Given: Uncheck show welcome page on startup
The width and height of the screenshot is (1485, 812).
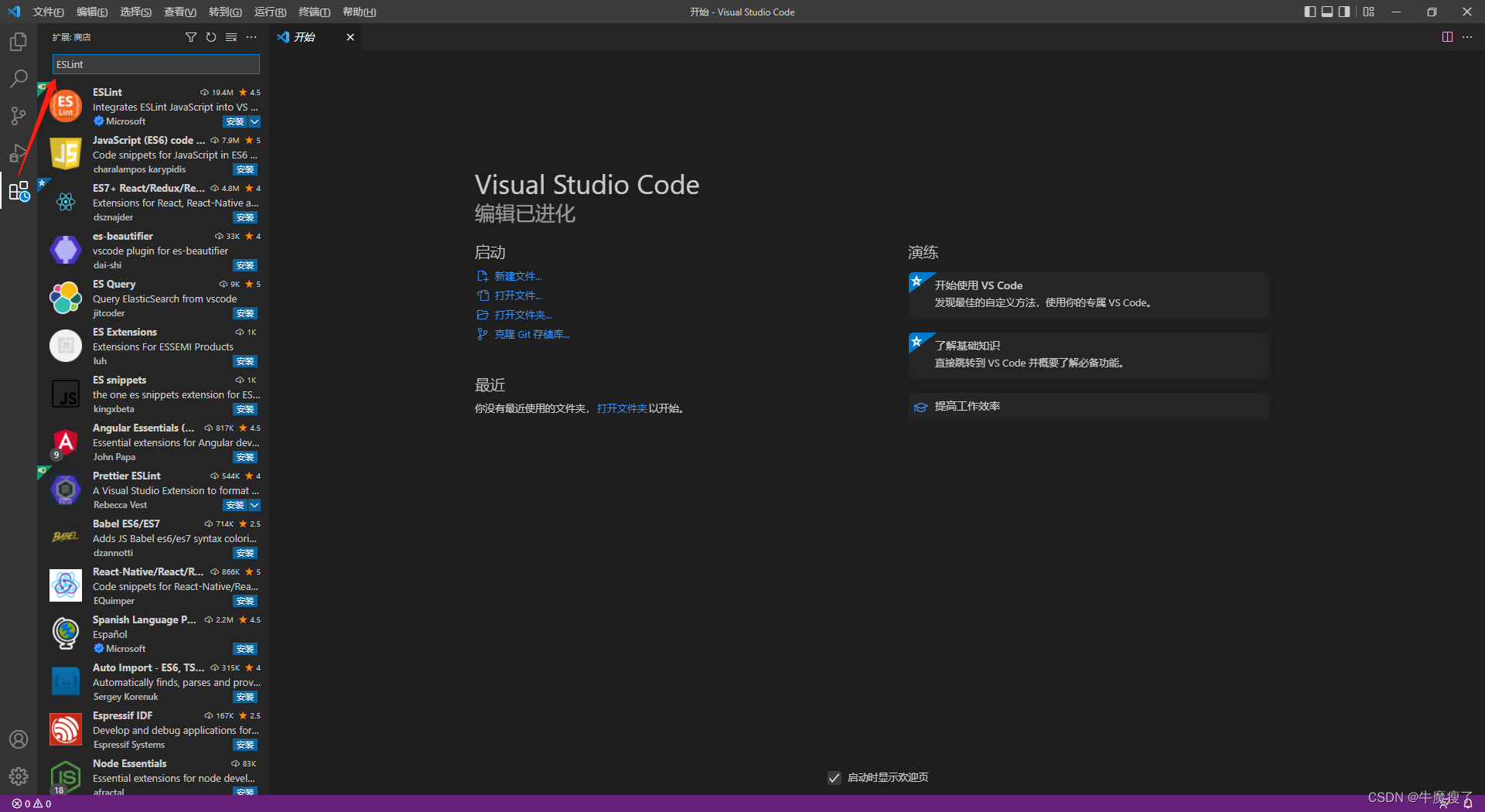Looking at the screenshot, I should click(x=834, y=777).
